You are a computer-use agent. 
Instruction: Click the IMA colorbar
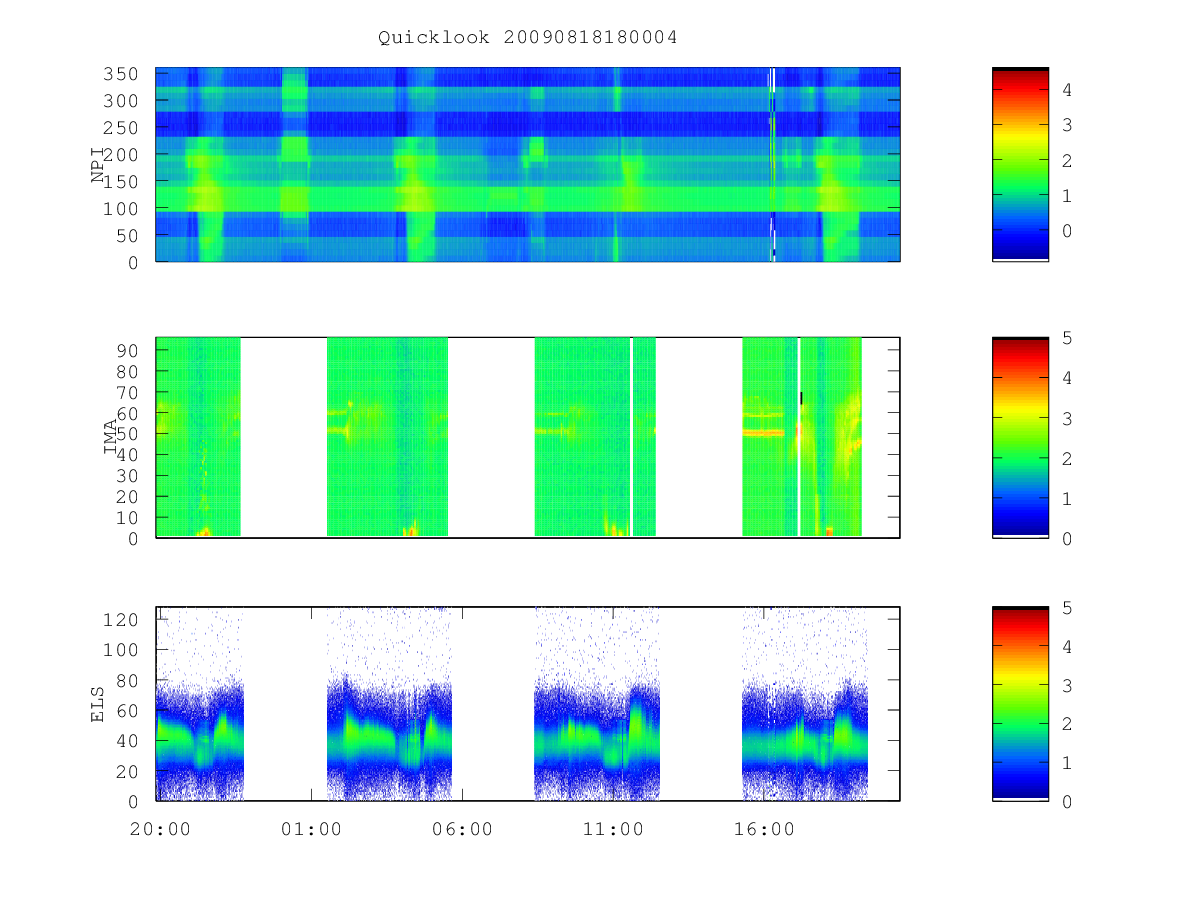click(1020, 437)
